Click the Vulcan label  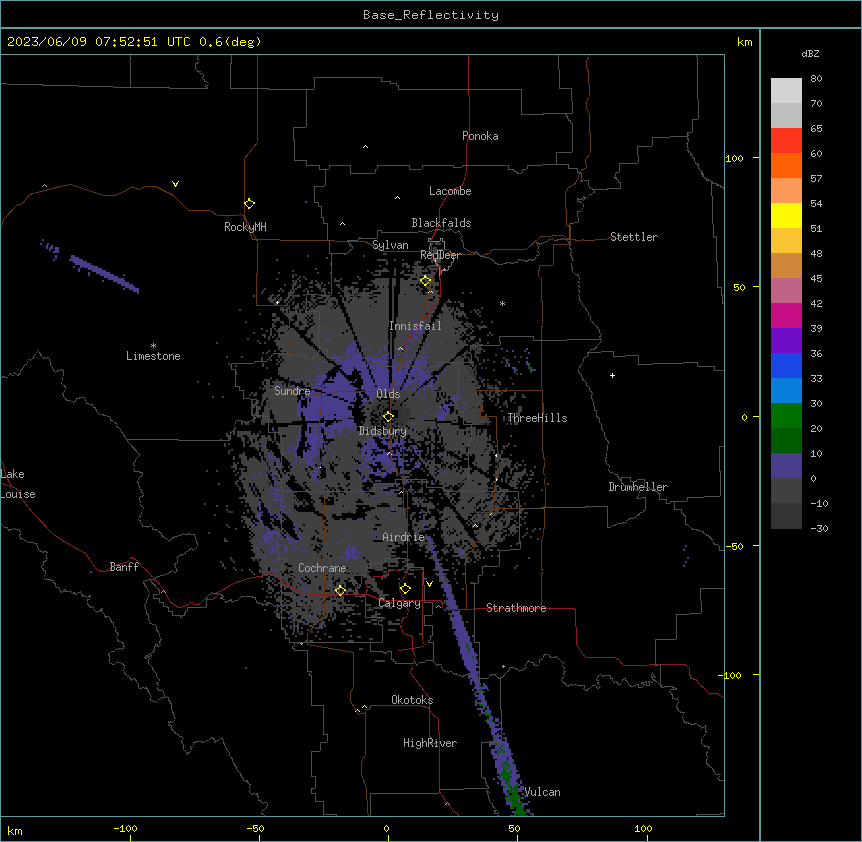pyautogui.click(x=542, y=792)
